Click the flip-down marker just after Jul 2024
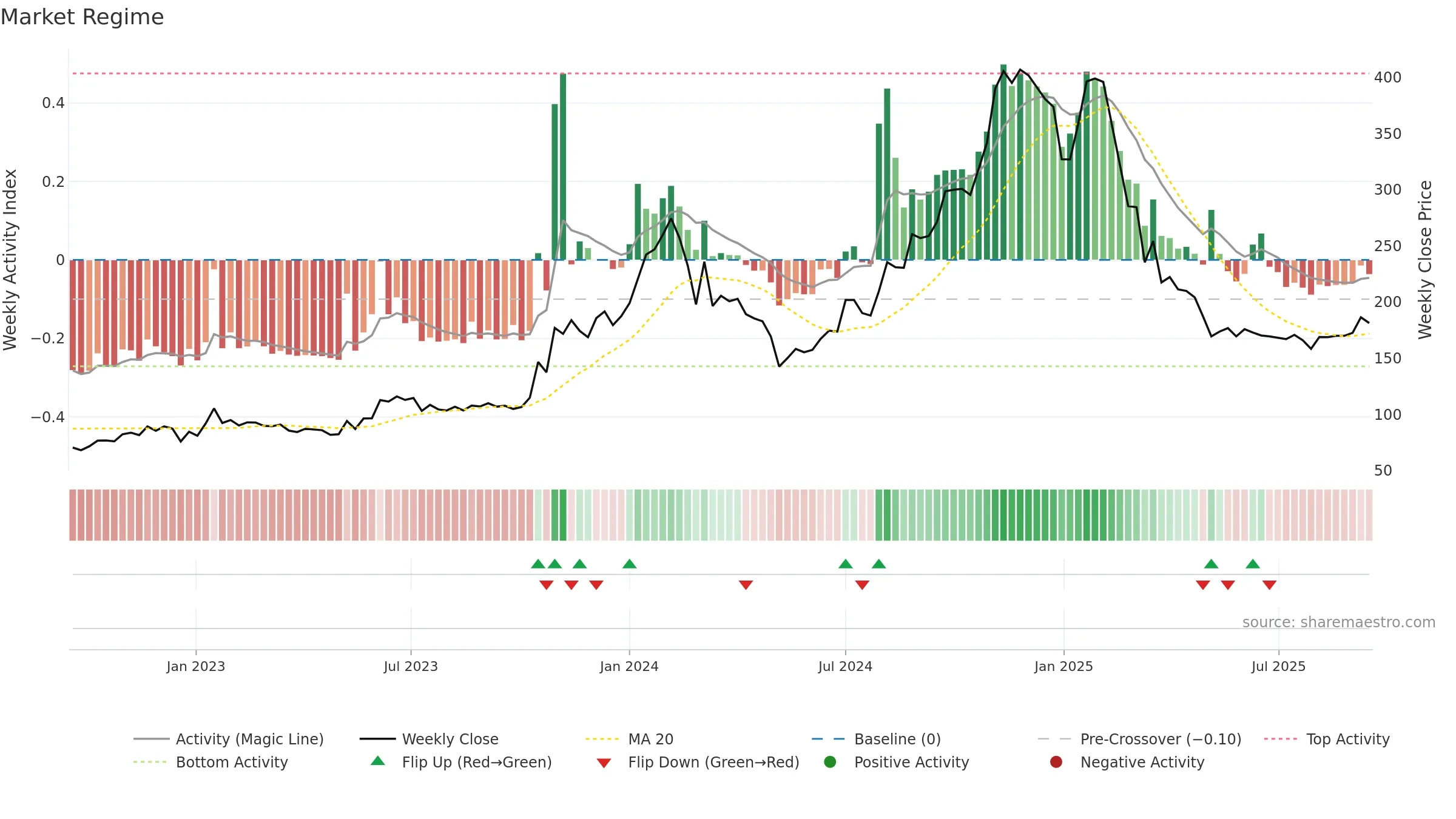The height and width of the screenshot is (819, 1456). pos(862,585)
